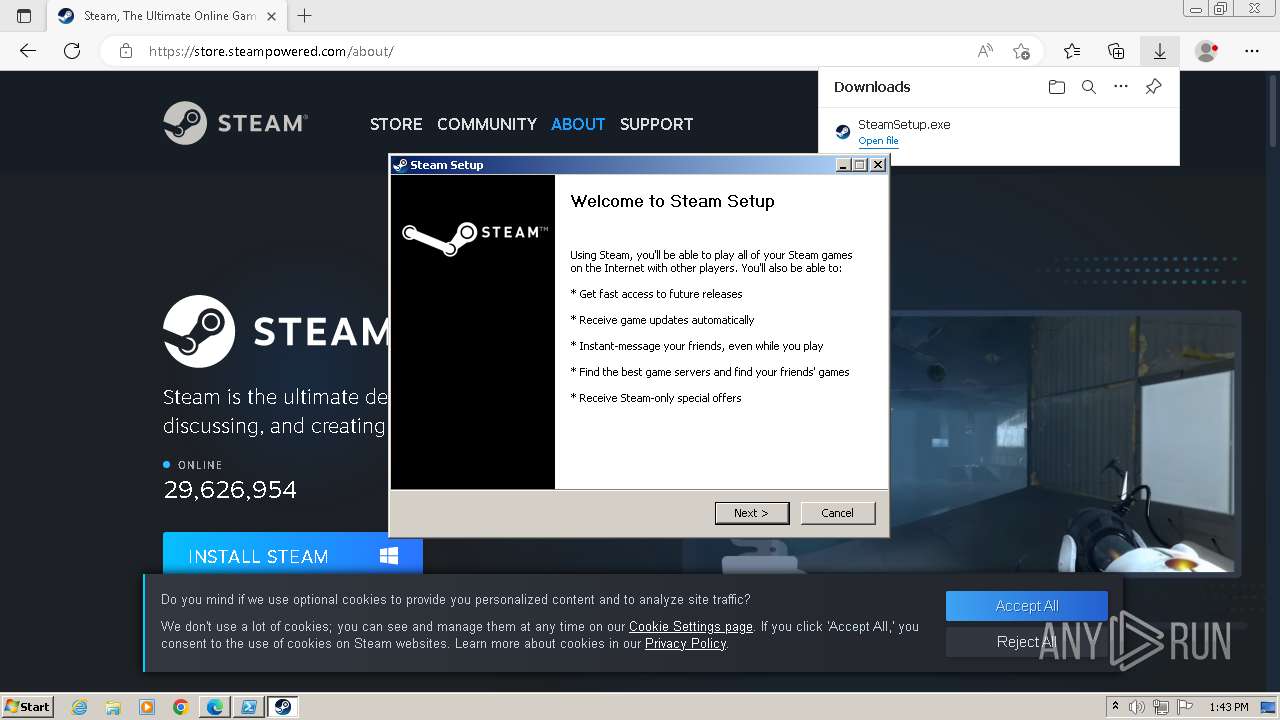Open the volume speaker tray icon

[x=1137, y=707]
